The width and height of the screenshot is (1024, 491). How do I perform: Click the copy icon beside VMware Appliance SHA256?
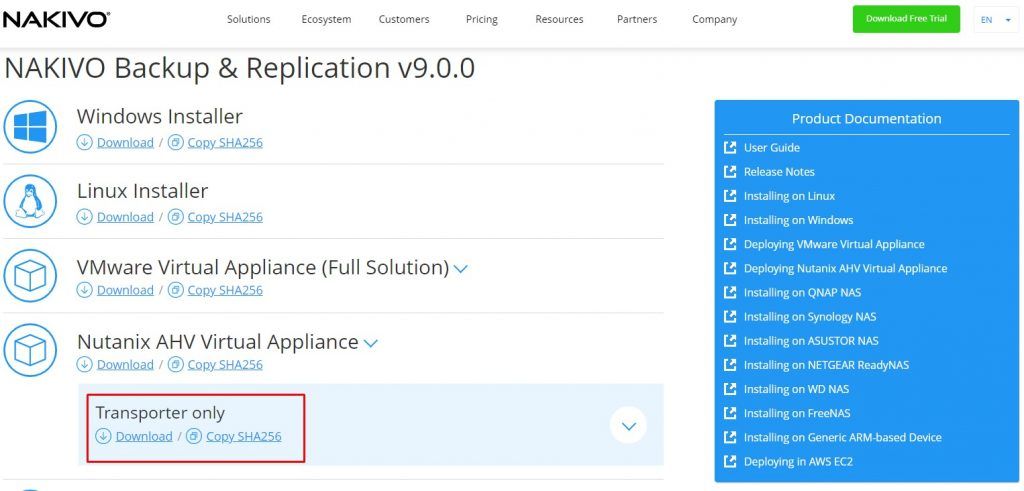[176, 290]
